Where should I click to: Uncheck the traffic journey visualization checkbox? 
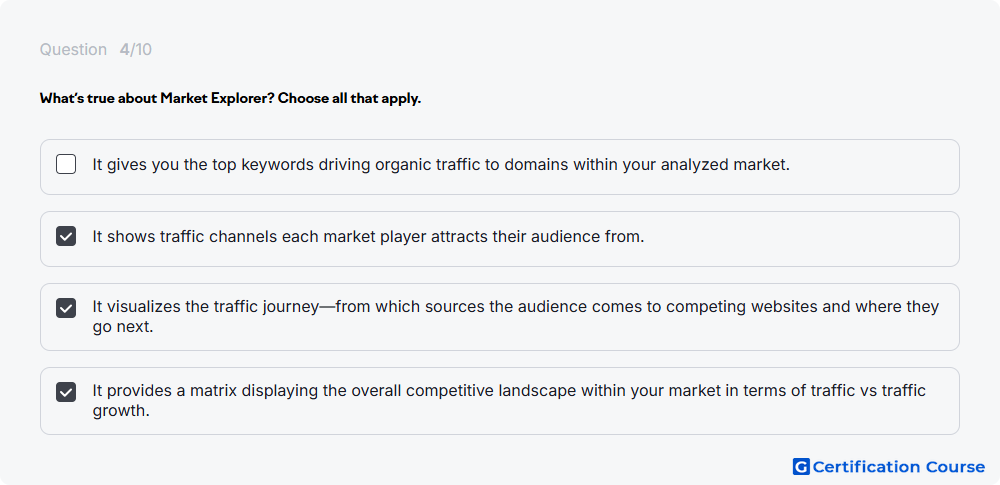(66, 308)
